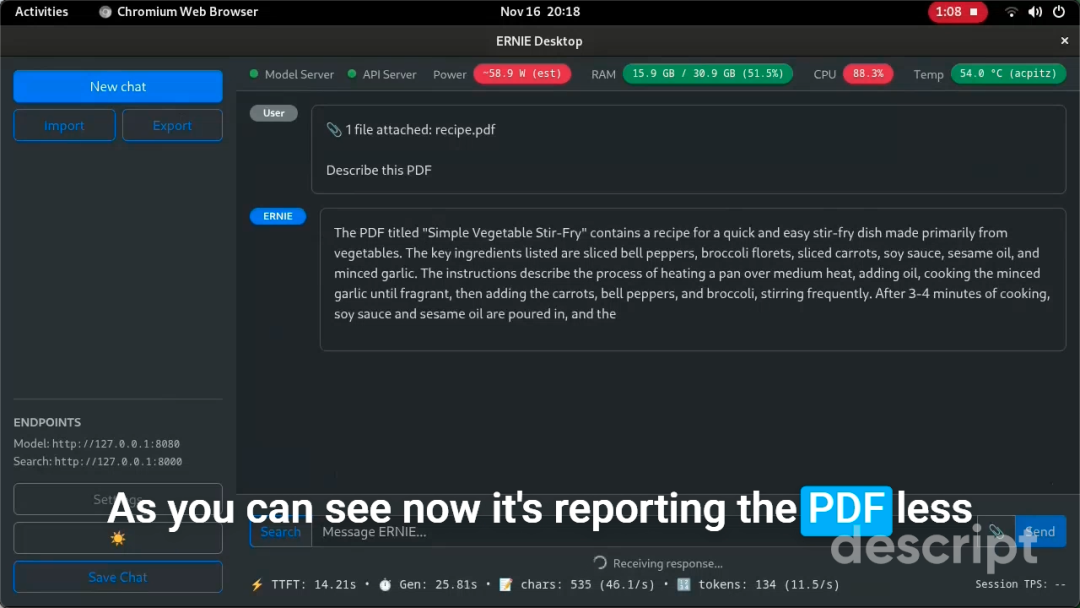The width and height of the screenshot is (1080, 608).
Task: Click the 'Describe this PDF' message text
Action: 379,170
